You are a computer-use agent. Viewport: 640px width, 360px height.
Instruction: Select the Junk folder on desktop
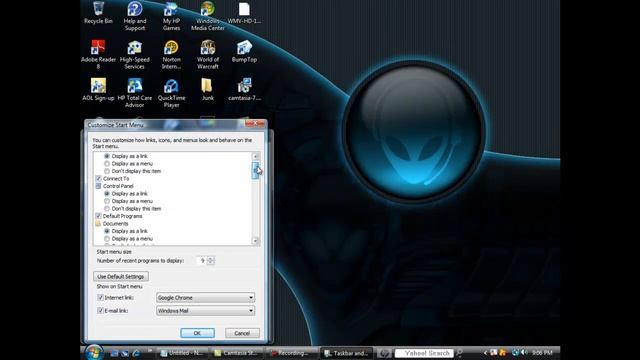(x=208, y=89)
